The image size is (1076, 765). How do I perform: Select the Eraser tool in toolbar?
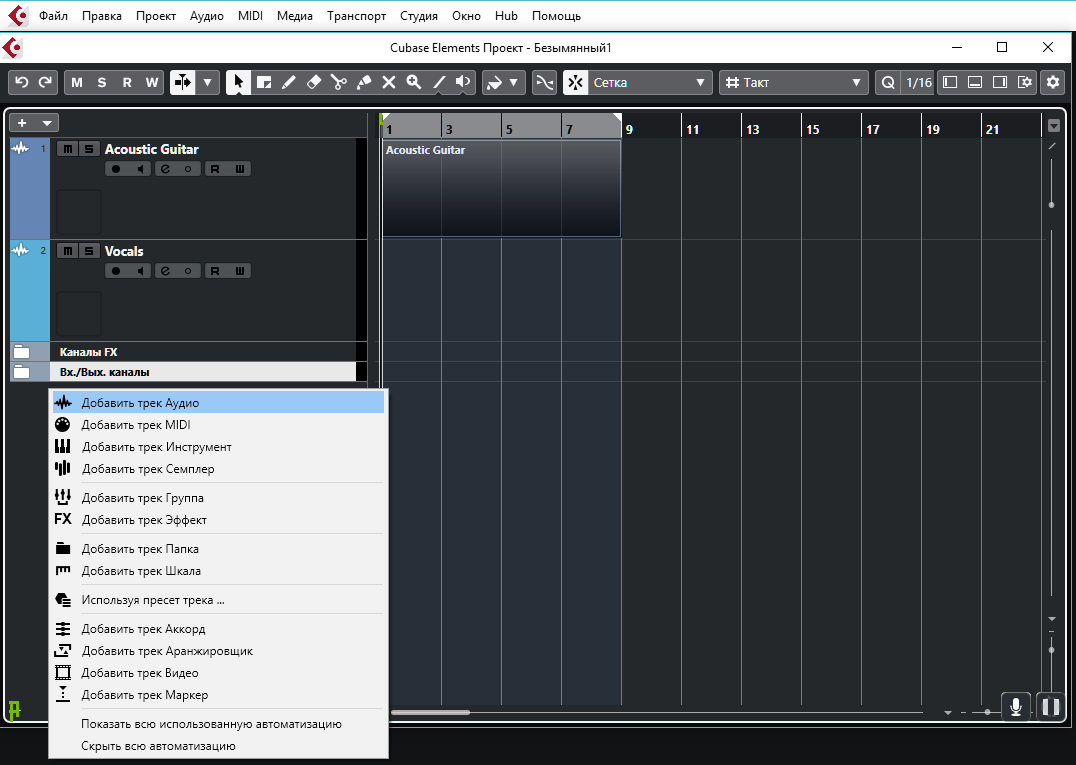(x=313, y=83)
